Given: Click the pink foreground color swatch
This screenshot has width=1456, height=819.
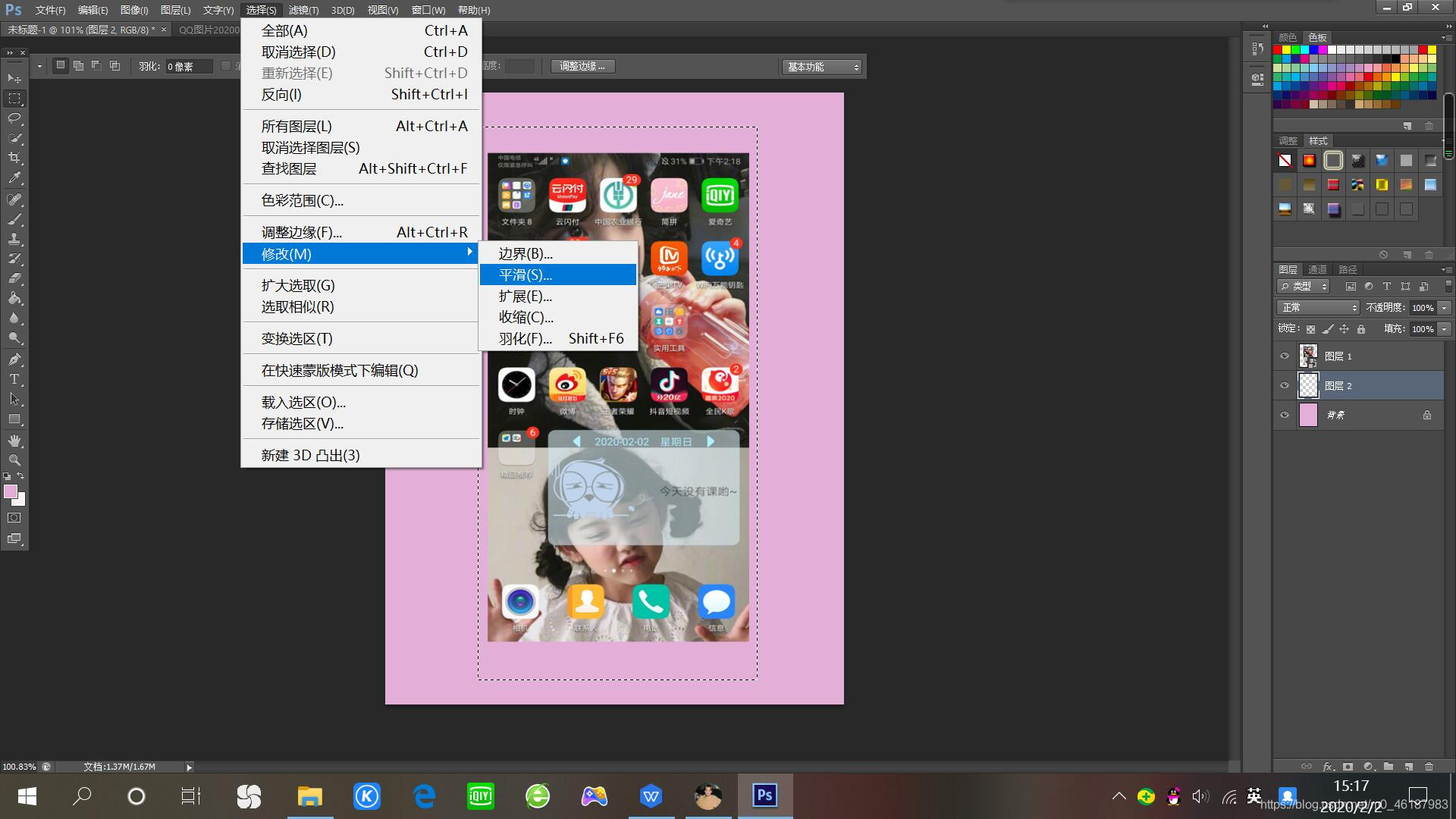Looking at the screenshot, I should pos(11,491).
